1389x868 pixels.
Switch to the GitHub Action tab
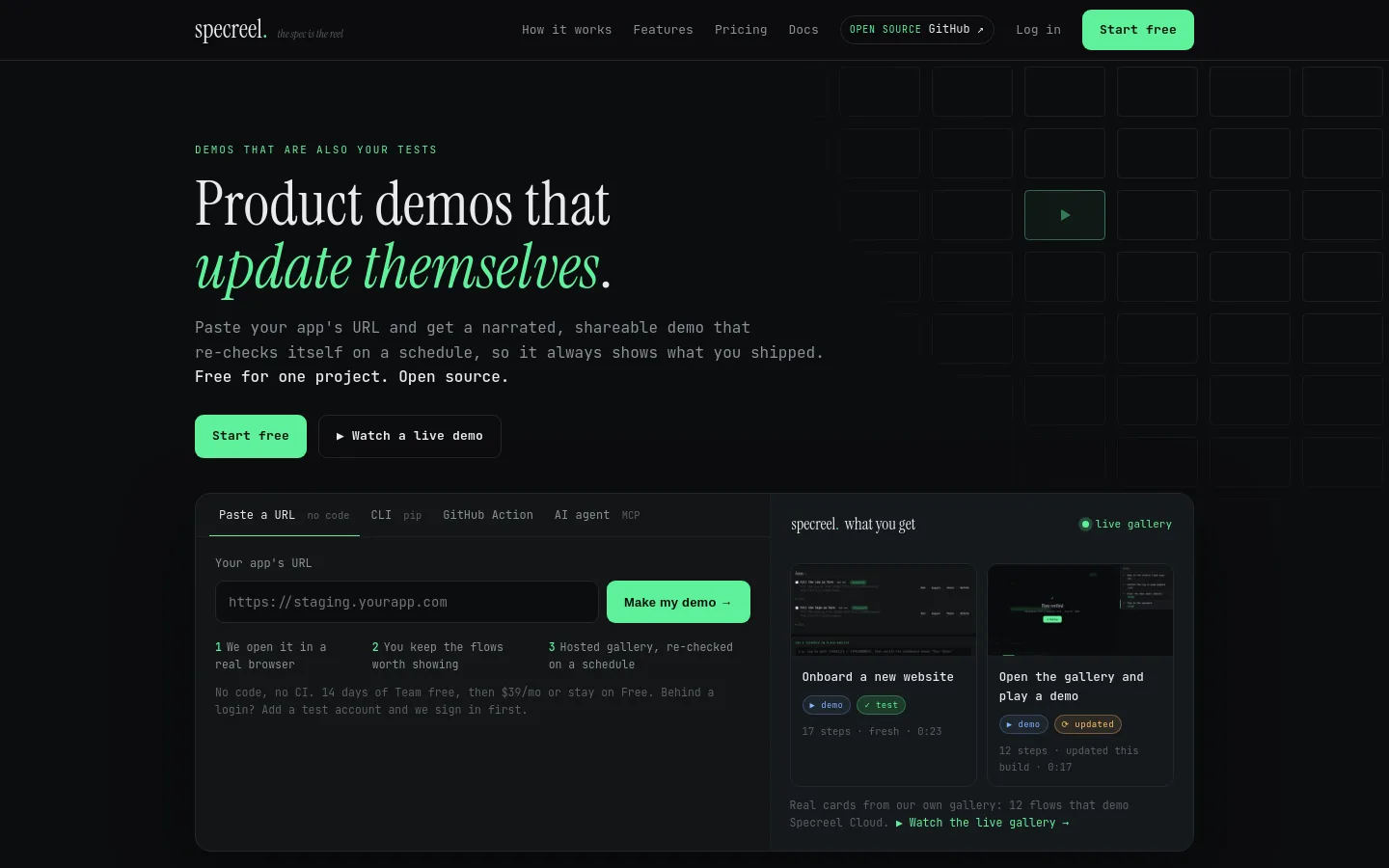tap(488, 515)
